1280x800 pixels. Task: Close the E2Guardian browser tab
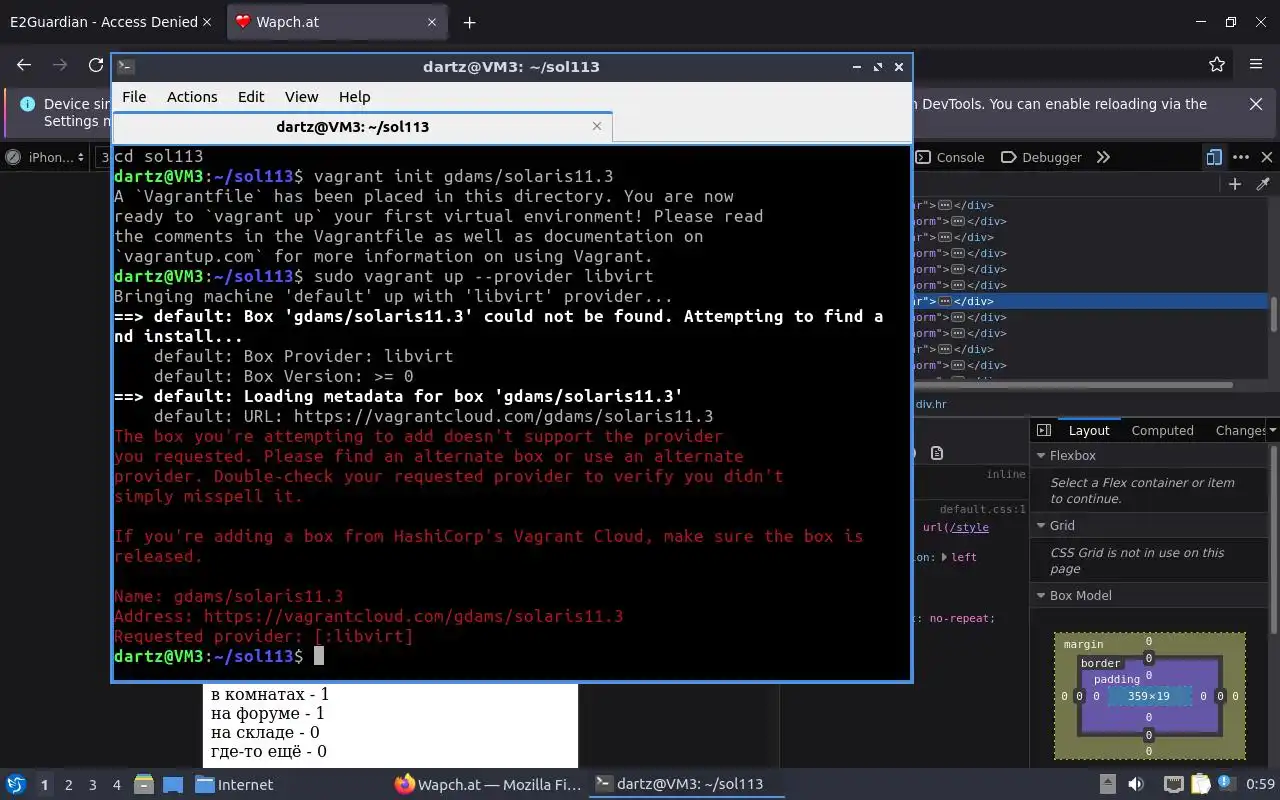[x=207, y=22]
